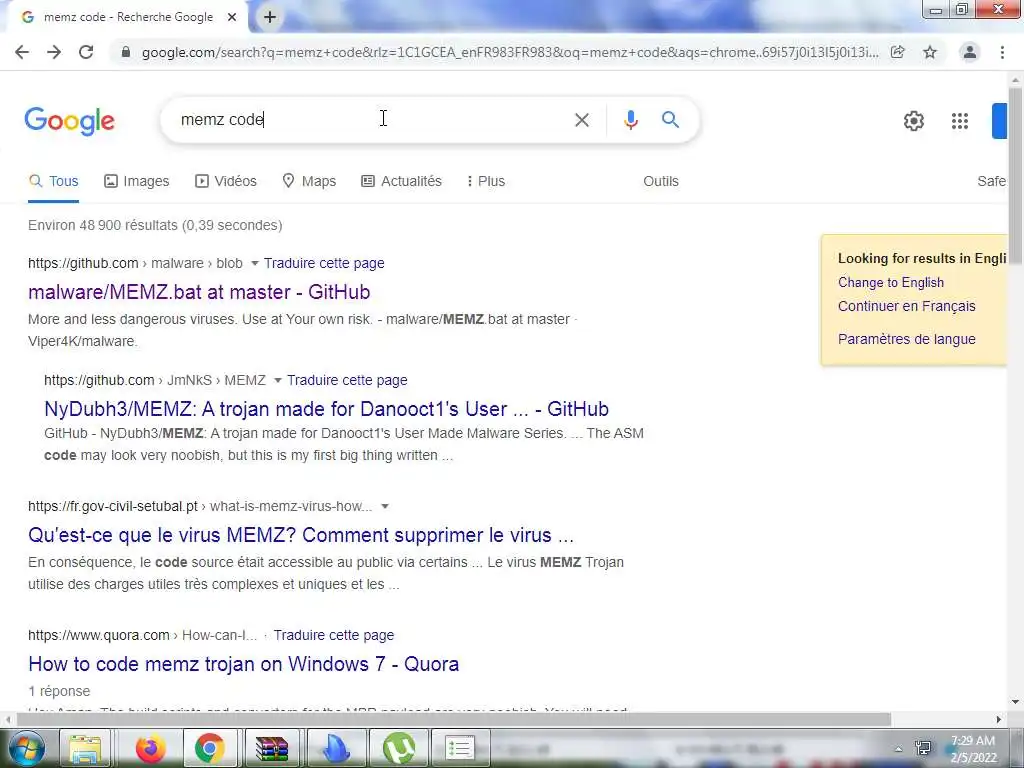The width and height of the screenshot is (1024, 768).
Task: Switch to the Maps tab
Action: tap(309, 182)
